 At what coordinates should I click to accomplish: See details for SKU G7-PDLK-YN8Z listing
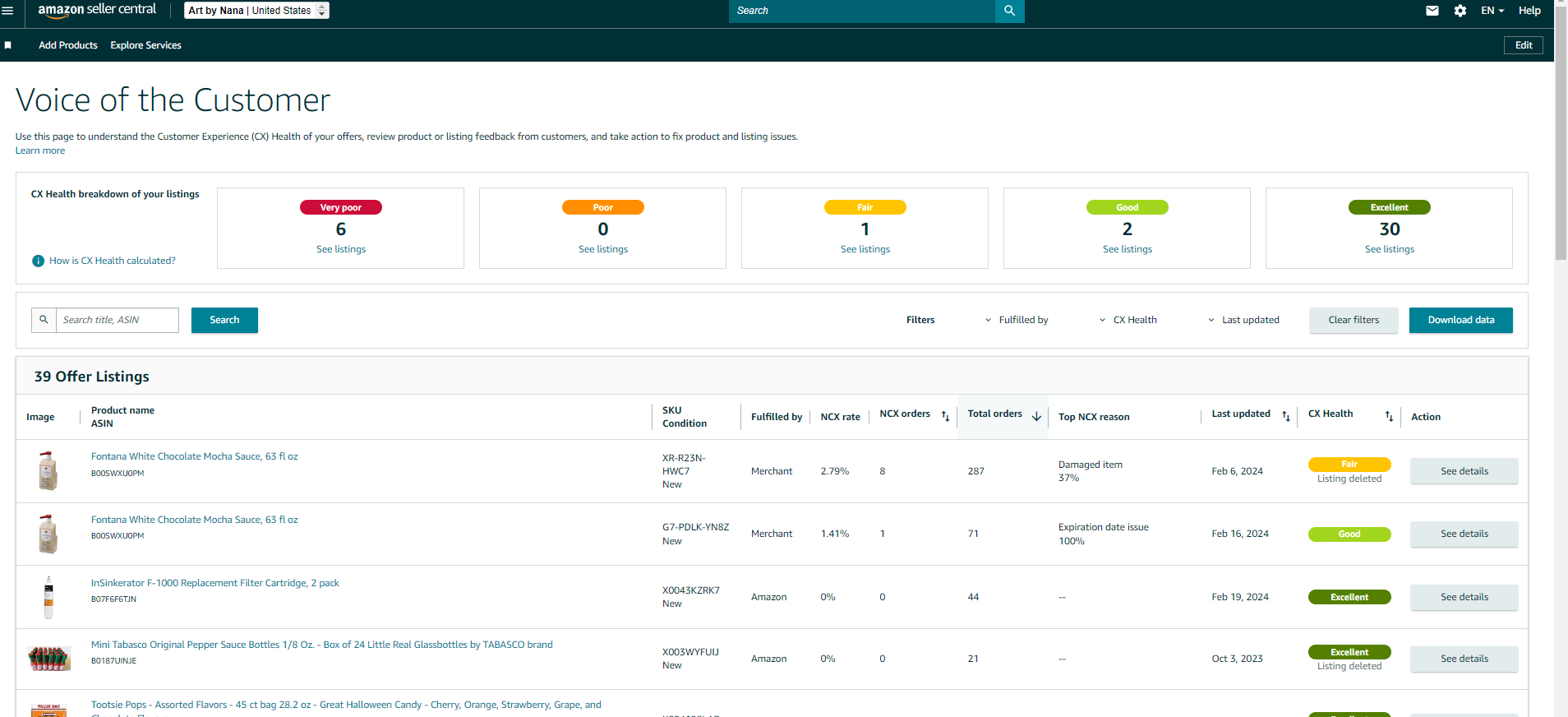(1464, 534)
